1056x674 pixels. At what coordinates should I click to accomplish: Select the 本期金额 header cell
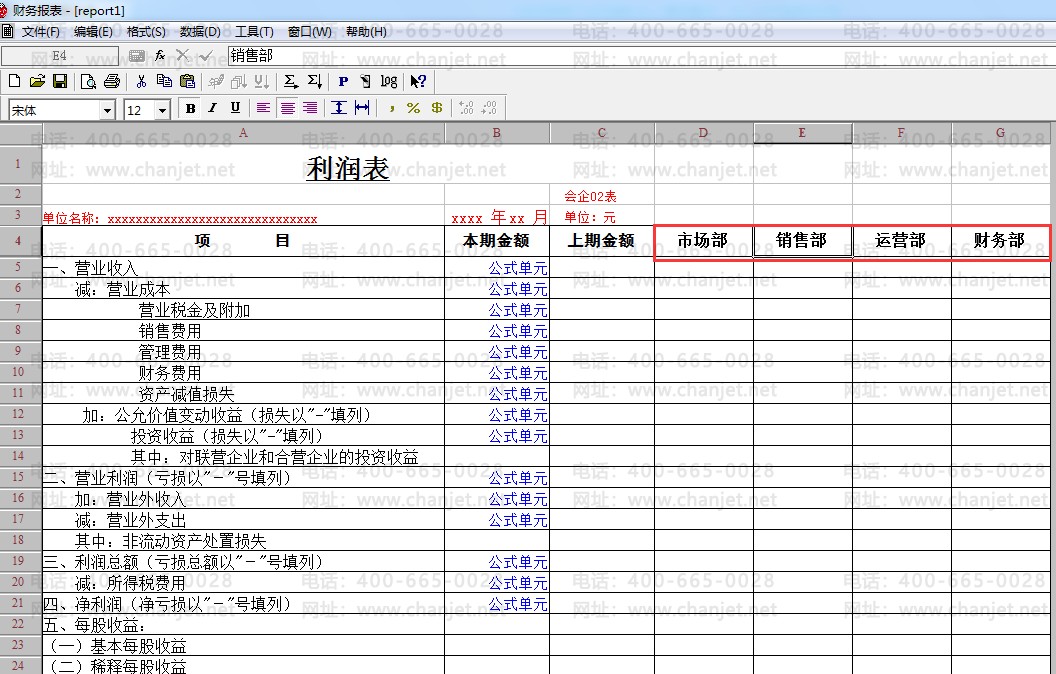[x=497, y=240]
